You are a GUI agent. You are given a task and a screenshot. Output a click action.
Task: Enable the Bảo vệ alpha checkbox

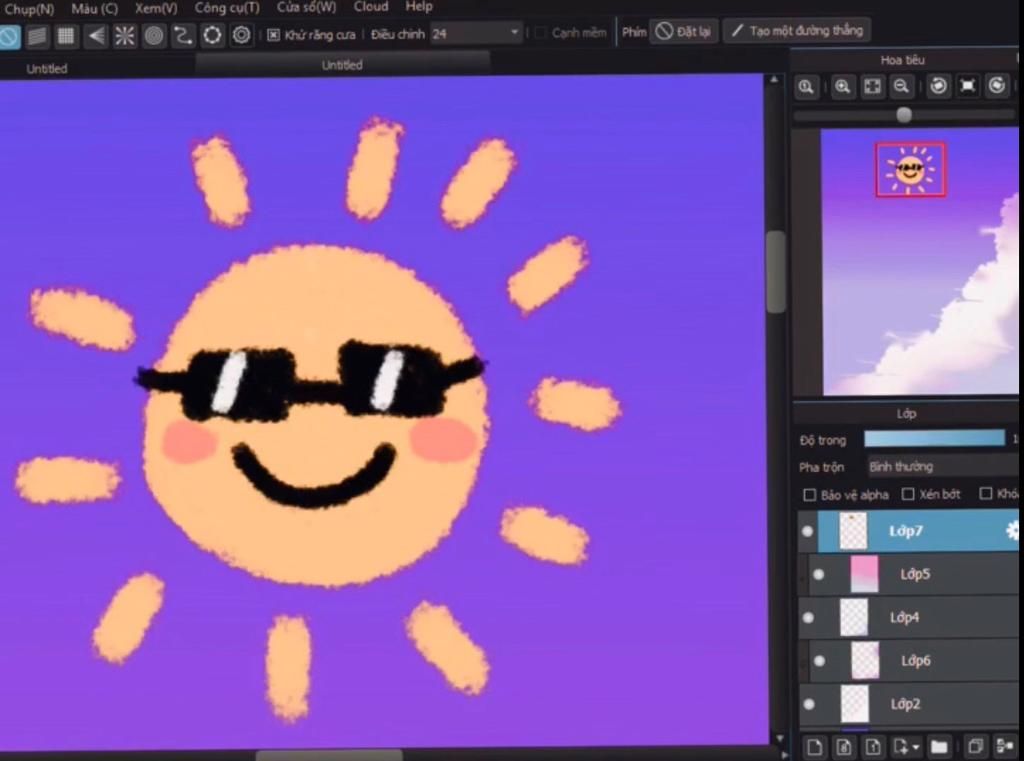[x=809, y=495]
